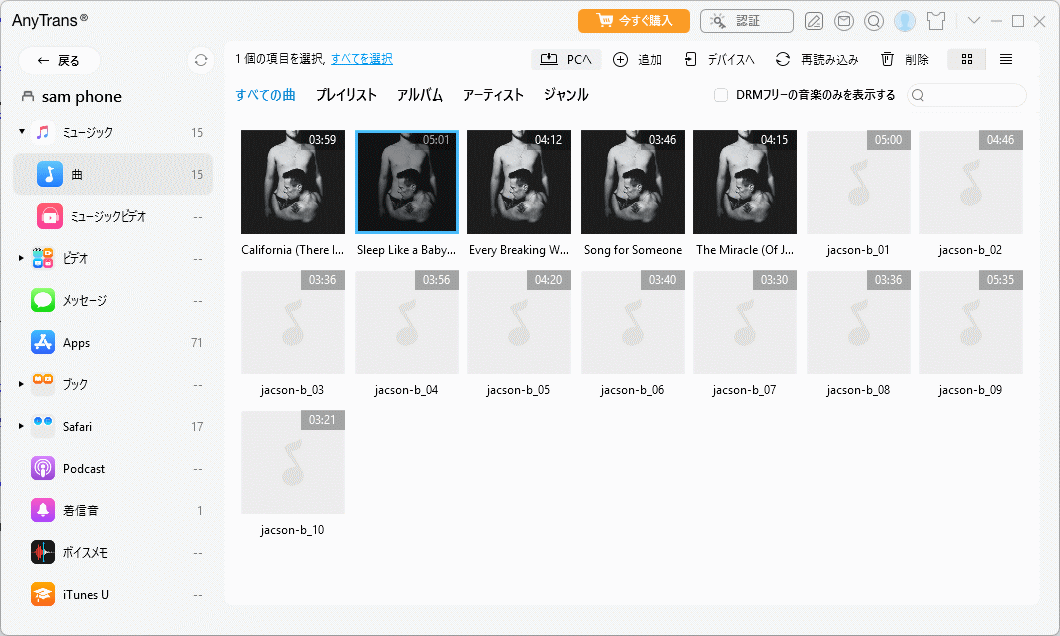Open the iTunes U icon
Screen dimensions: 1060x636
[x=43, y=594]
